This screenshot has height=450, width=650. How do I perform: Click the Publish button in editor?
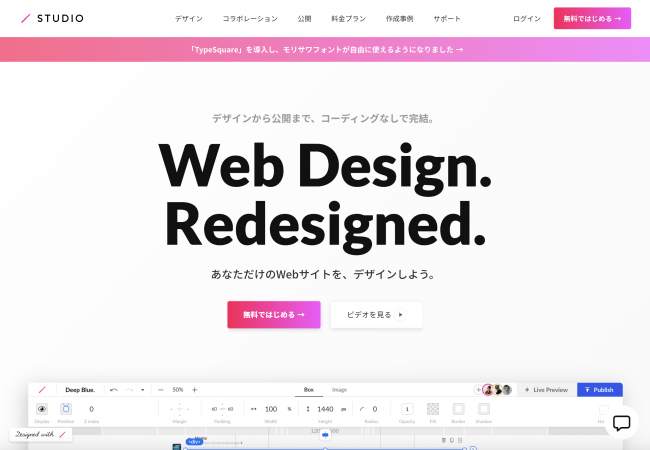point(599,389)
